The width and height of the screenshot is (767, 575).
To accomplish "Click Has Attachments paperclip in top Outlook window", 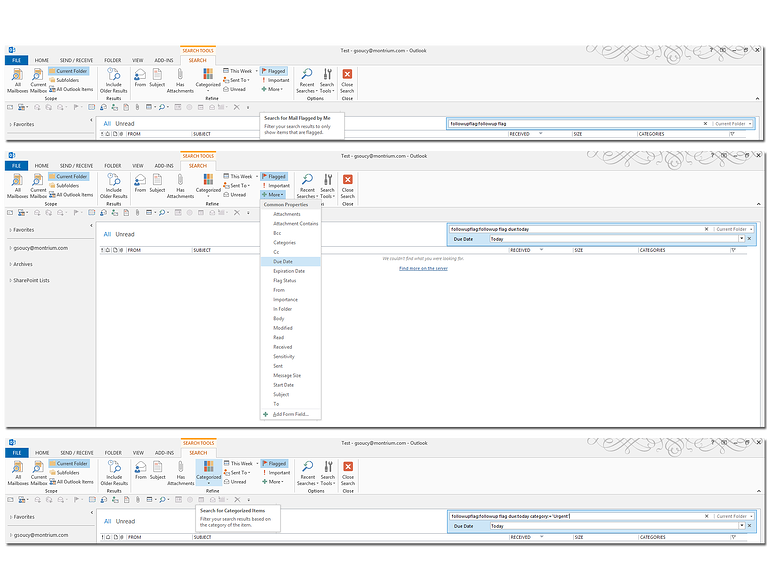I will coord(180,80).
